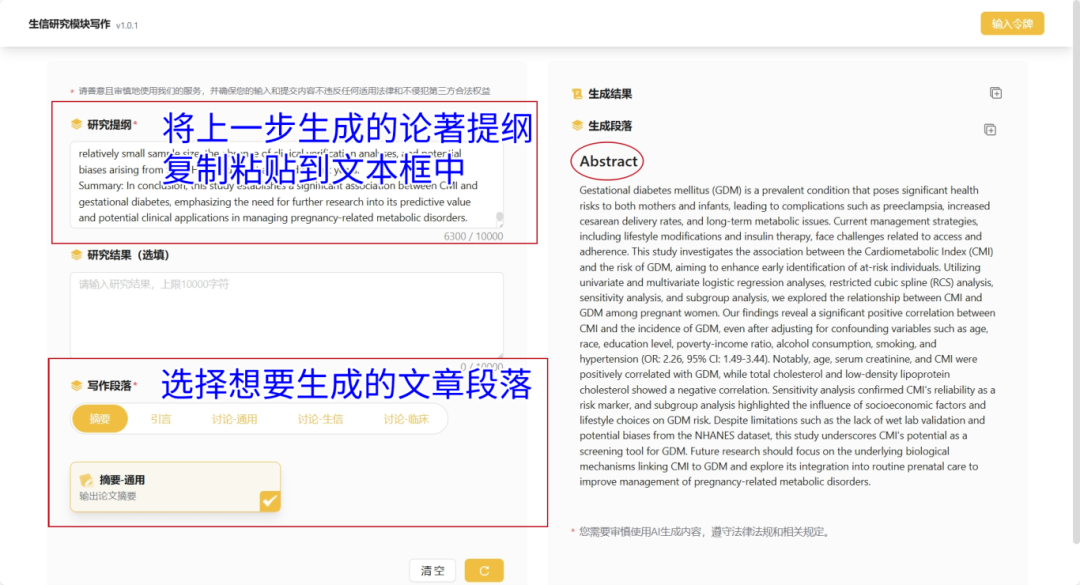Click the v1.0.1 version label
This screenshot has height=585, width=1080.
coord(127,25)
